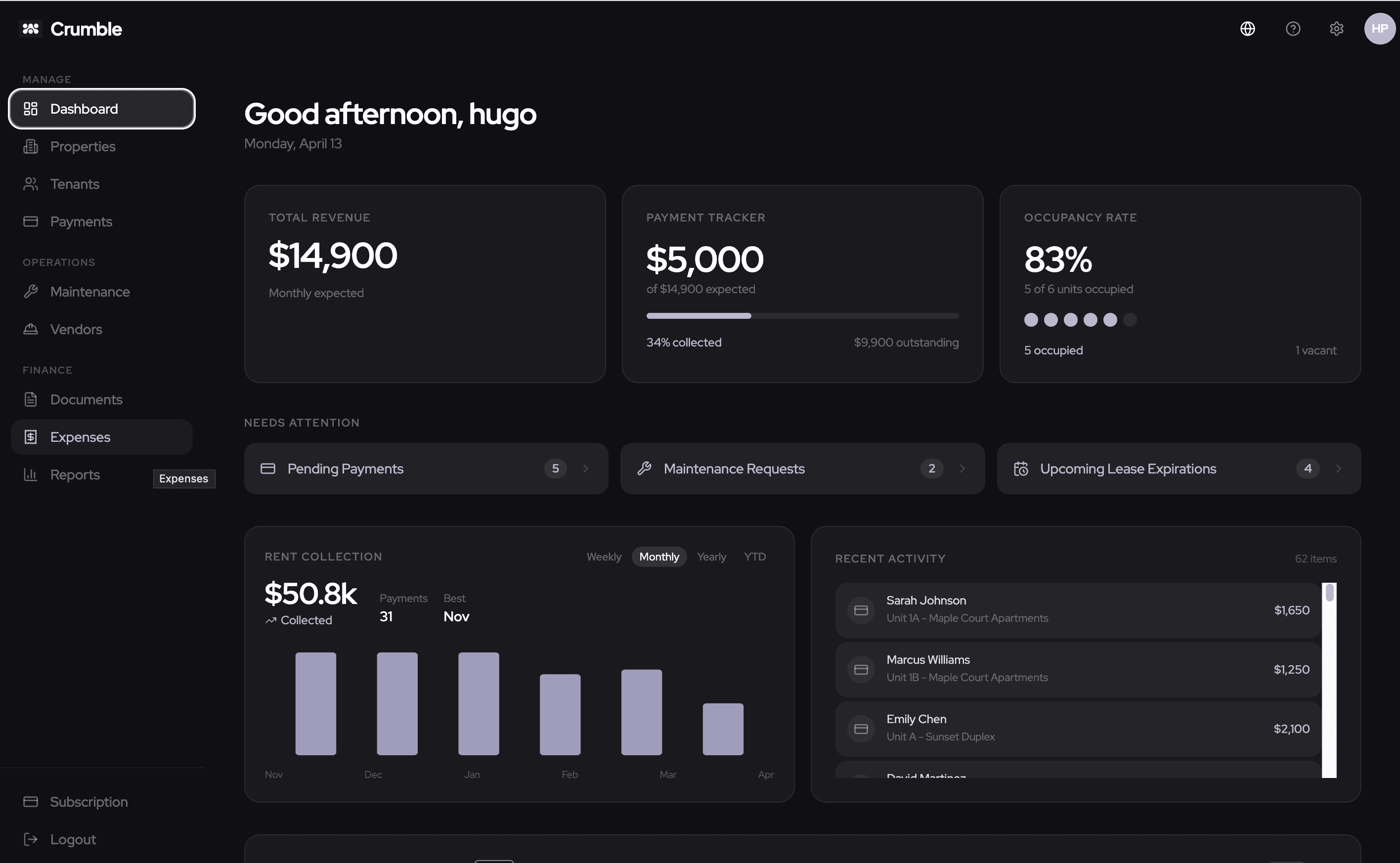
Task: Select the YTD rent collection option
Action: 754,557
